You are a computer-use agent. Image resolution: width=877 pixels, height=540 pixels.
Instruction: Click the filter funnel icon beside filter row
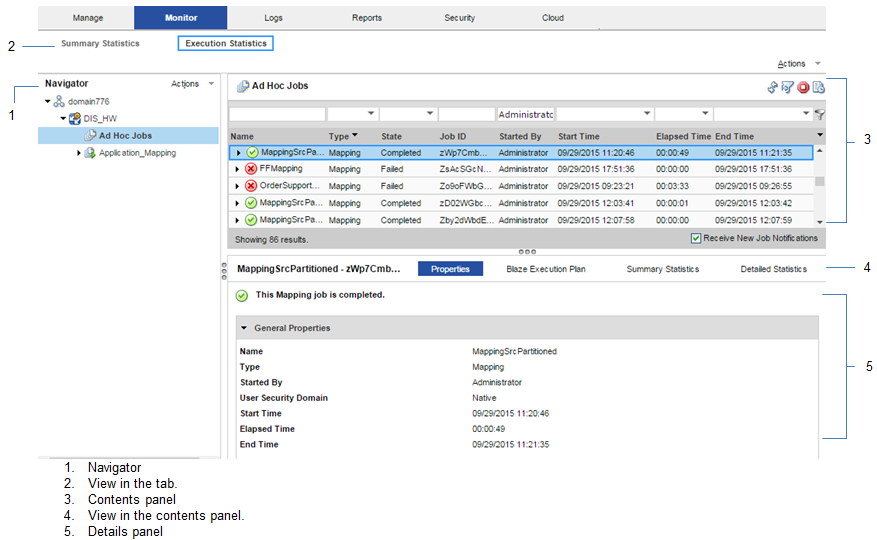(x=820, y=115)
